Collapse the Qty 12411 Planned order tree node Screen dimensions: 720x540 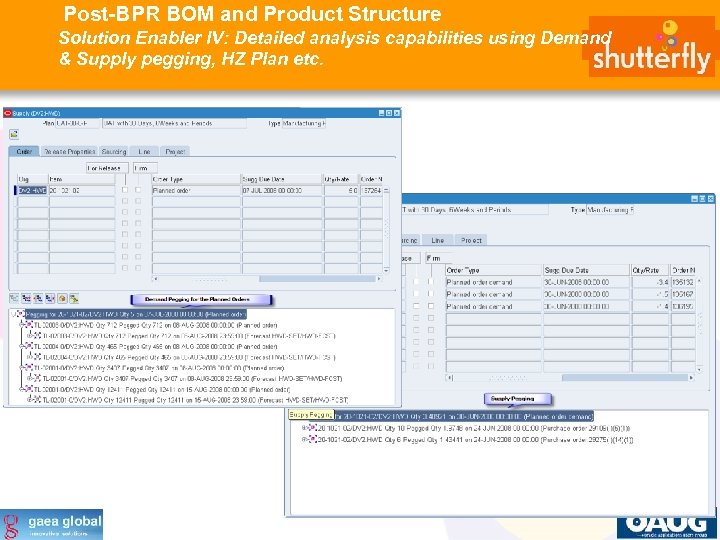pyautogui.click(x=22, y=389)
